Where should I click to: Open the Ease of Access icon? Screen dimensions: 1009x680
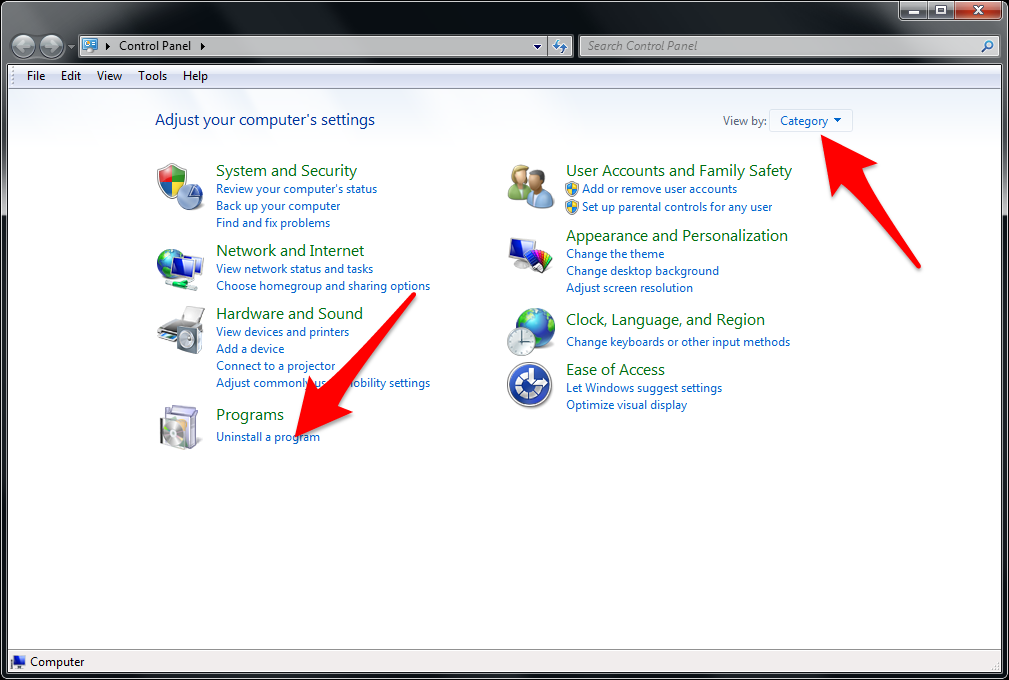point(530,385)
